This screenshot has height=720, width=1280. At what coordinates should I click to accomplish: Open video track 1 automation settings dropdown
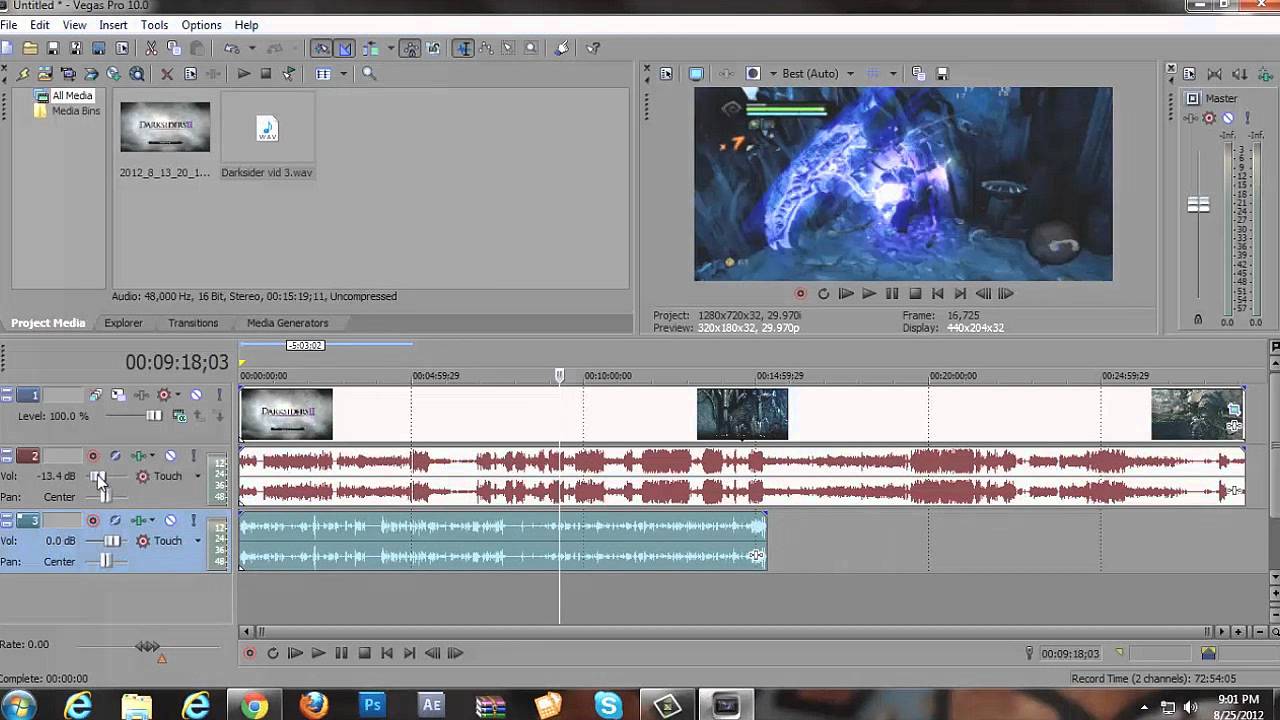180,395
